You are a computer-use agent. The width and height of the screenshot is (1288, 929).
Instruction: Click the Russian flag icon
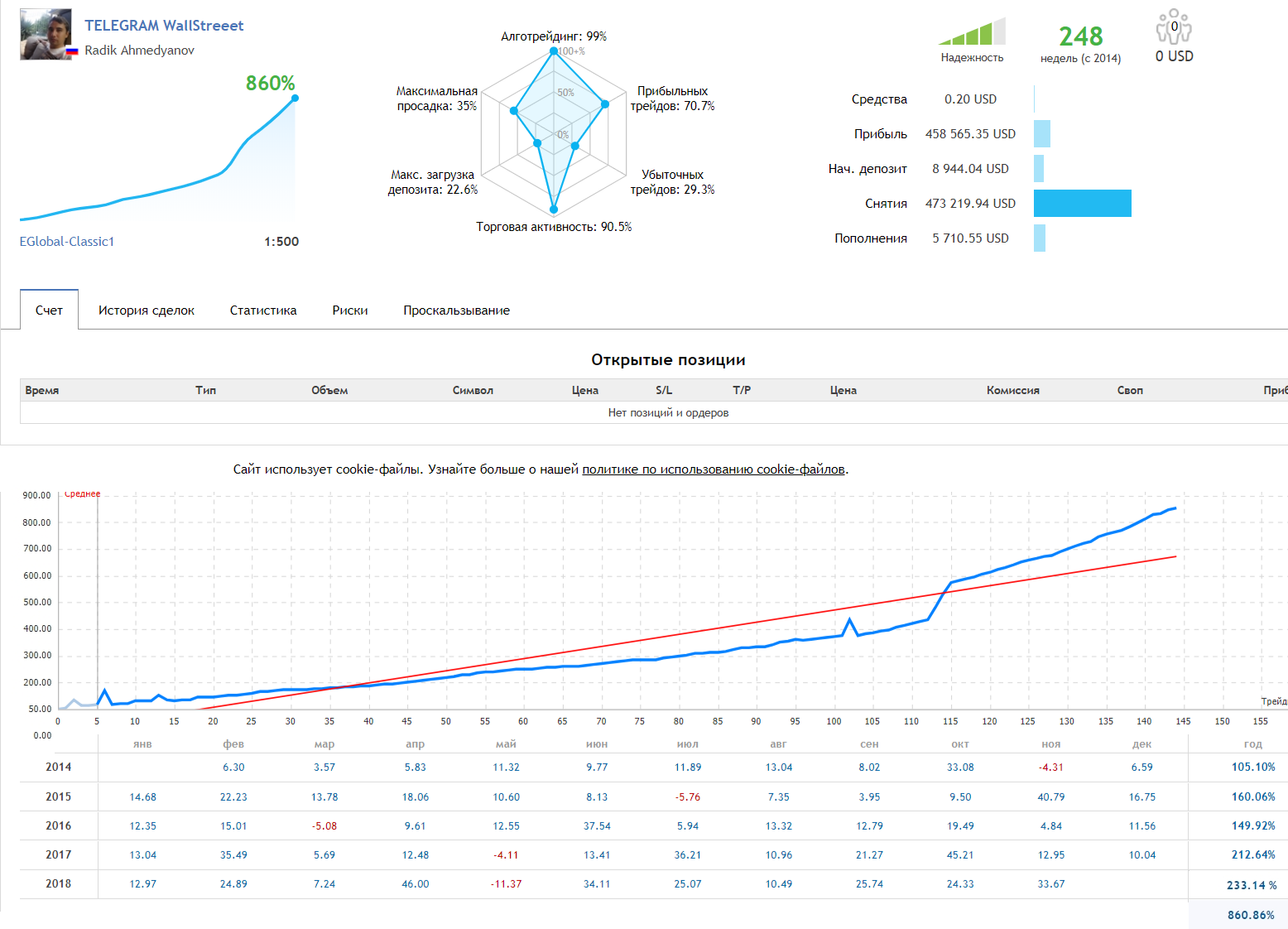(72, 51)
